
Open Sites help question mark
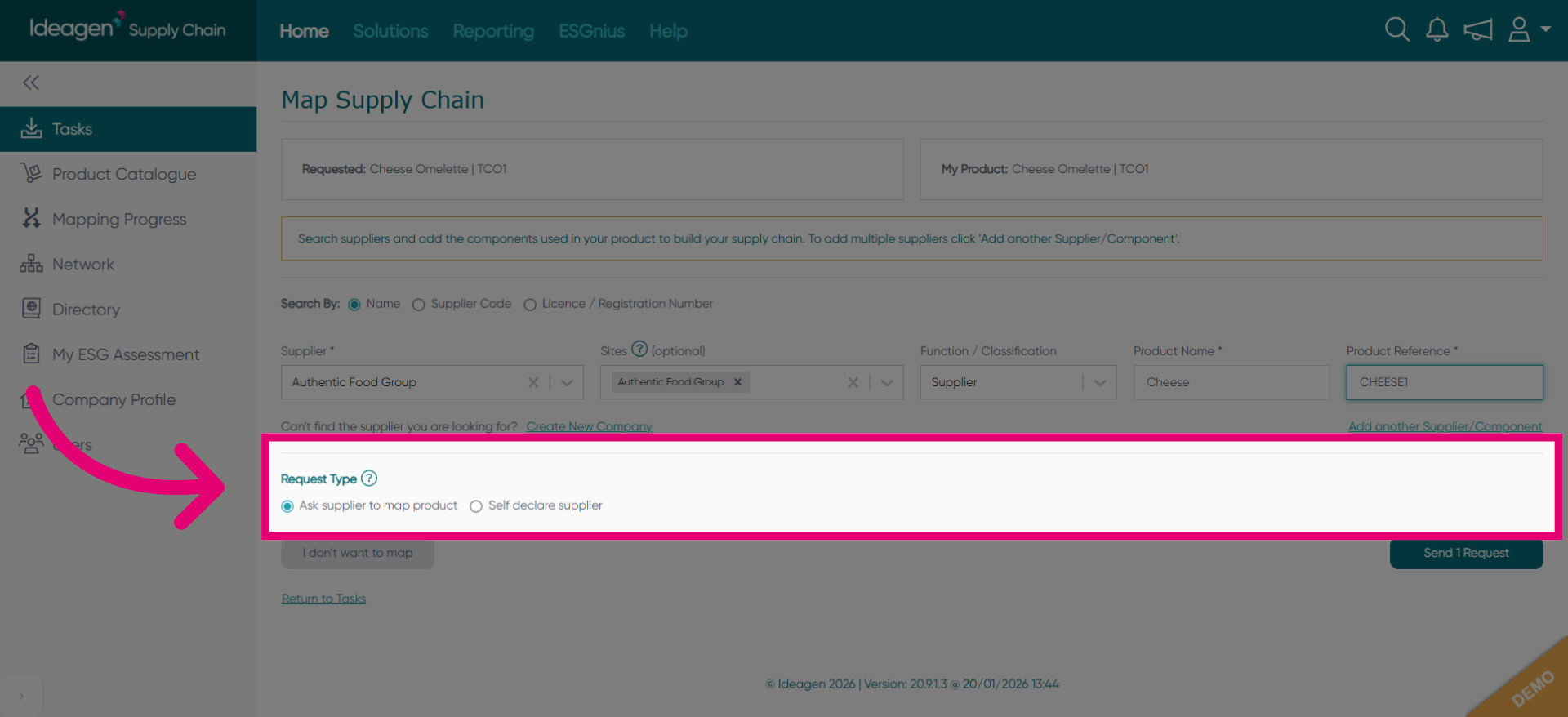tap(639, 350)
